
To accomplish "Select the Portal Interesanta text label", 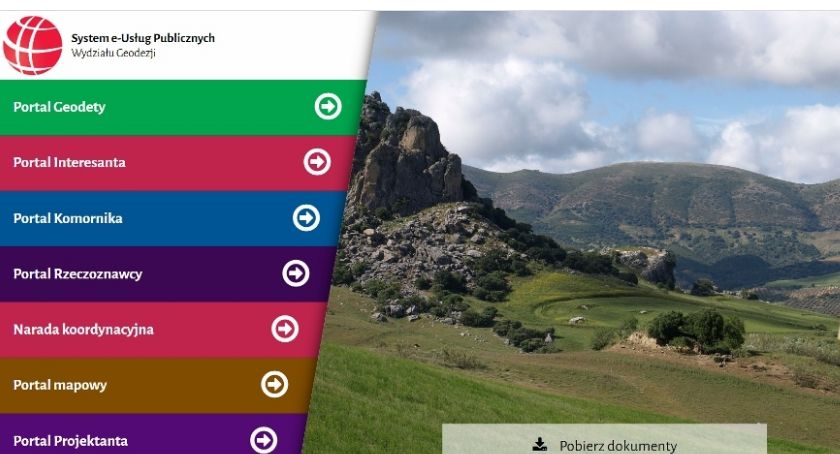I will [69, 162].
